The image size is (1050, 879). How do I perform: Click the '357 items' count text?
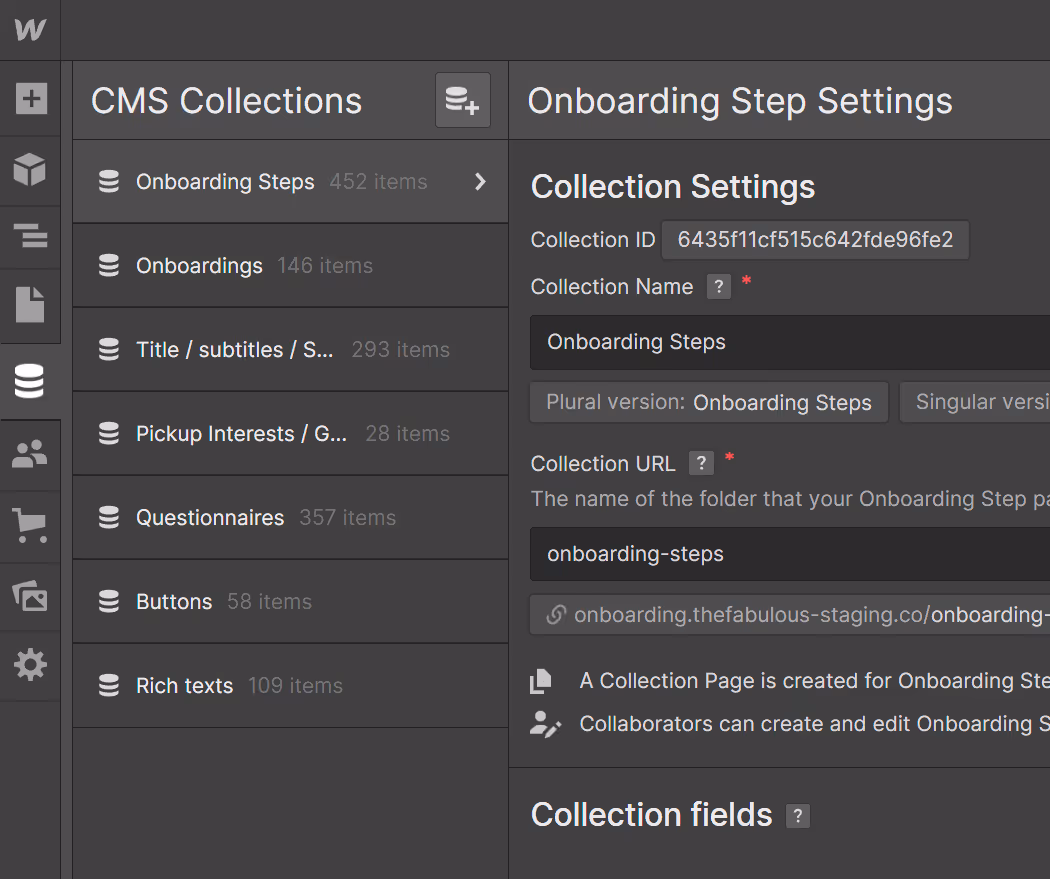348,517
